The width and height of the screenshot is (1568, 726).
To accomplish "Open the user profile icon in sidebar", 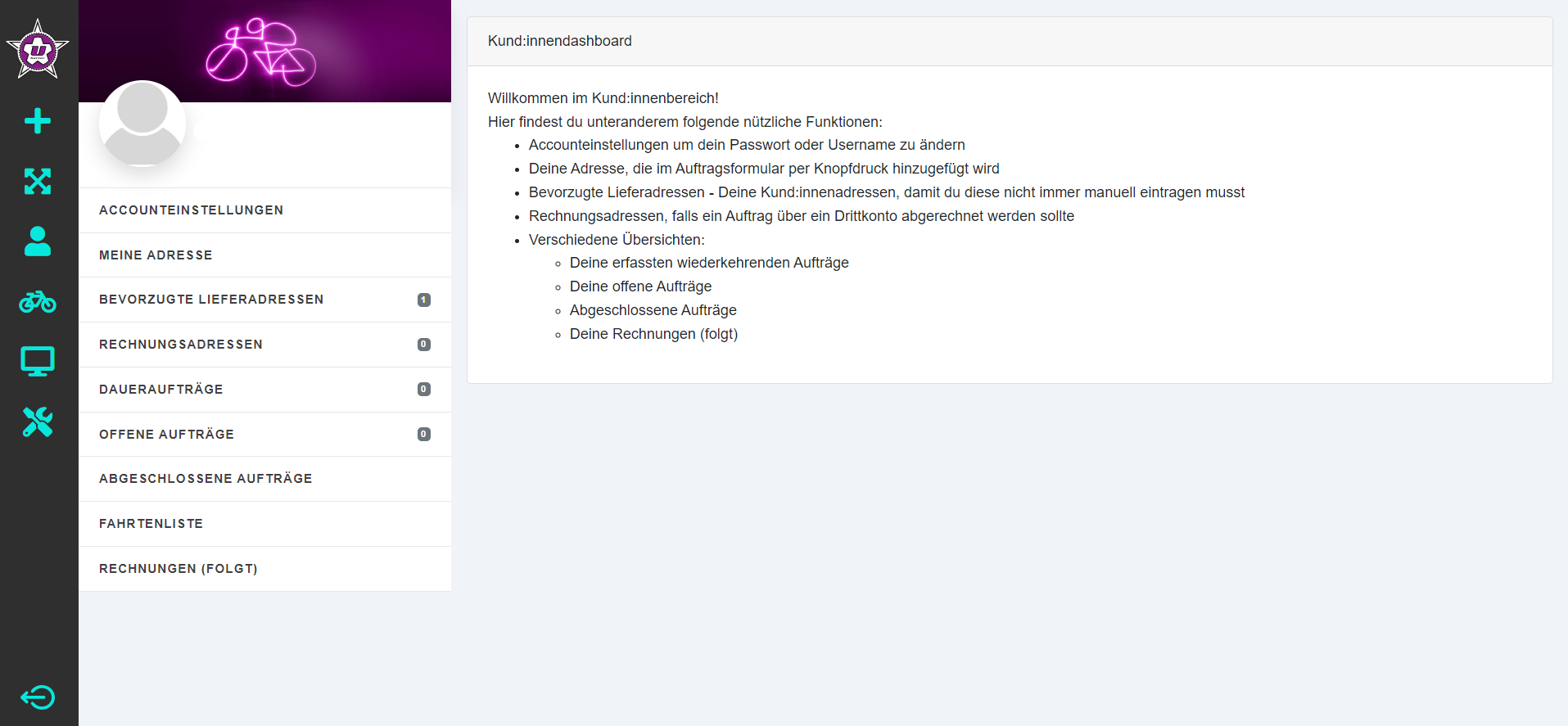I will click(x=38, y=241).
